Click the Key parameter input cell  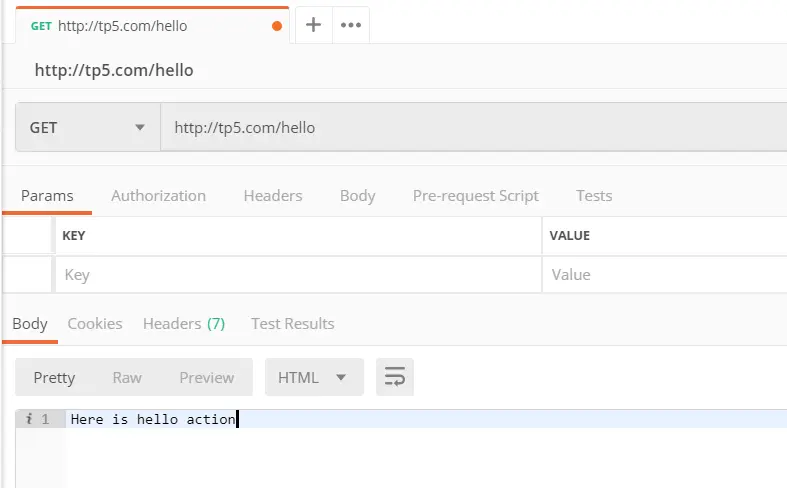pyautogui.click(x=298, y=274)
